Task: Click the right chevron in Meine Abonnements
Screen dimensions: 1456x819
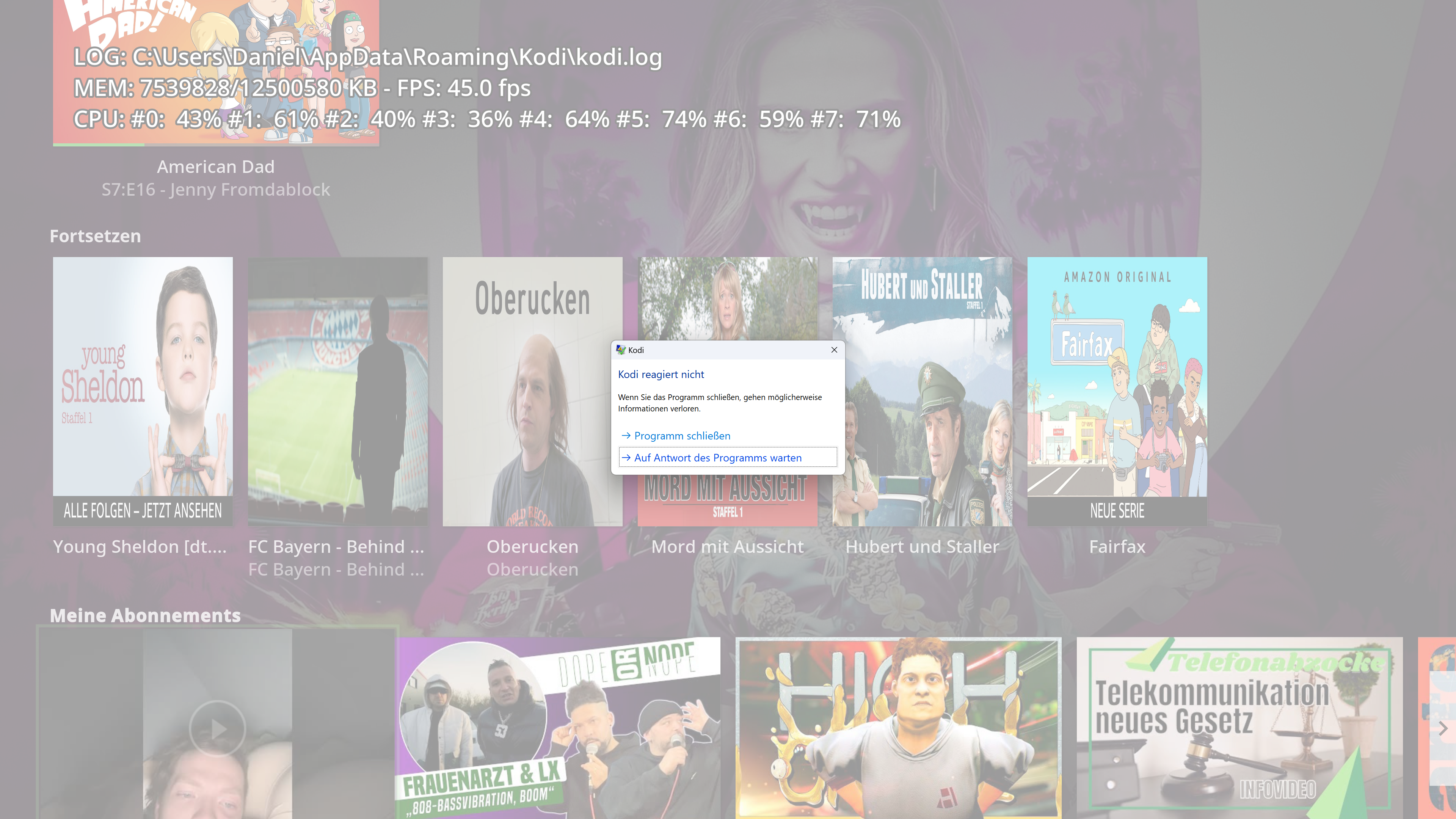Action: click(1443, 729)
